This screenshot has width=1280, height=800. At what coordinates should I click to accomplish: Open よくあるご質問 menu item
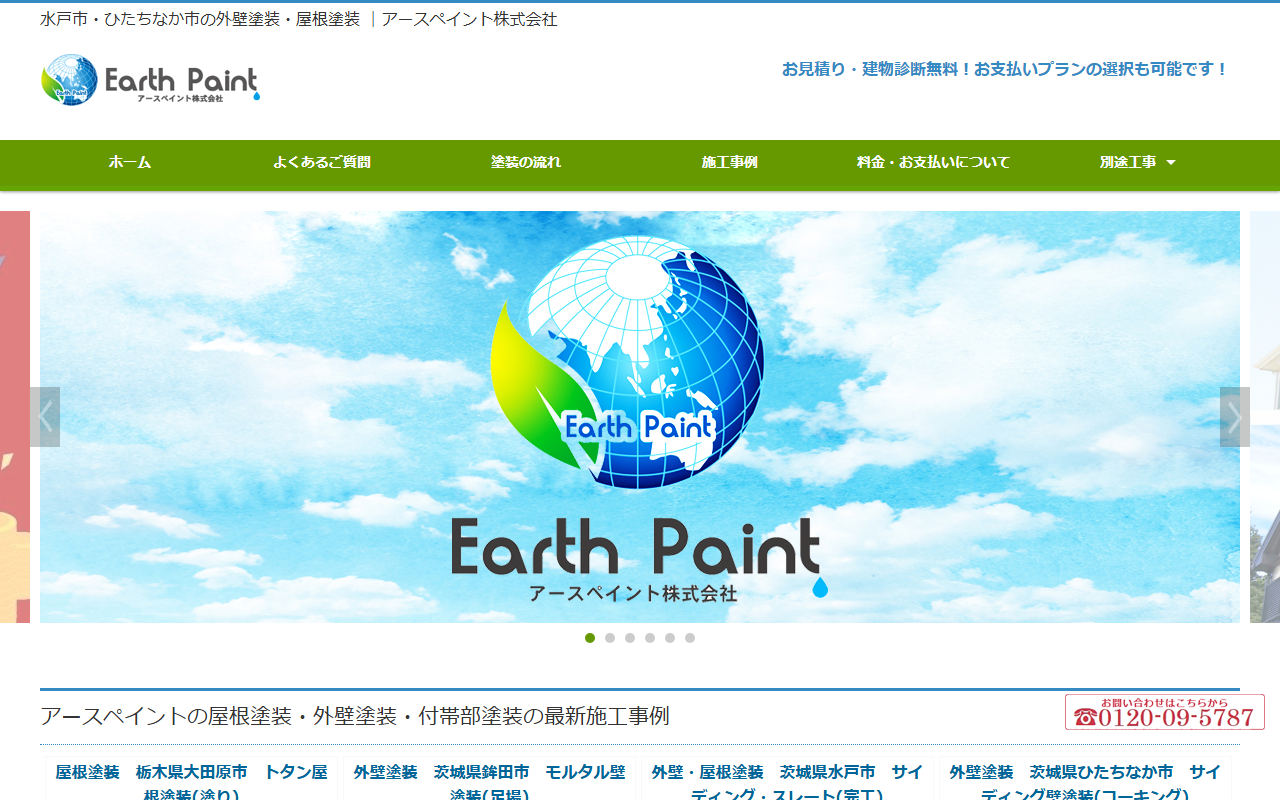(322, 162)
